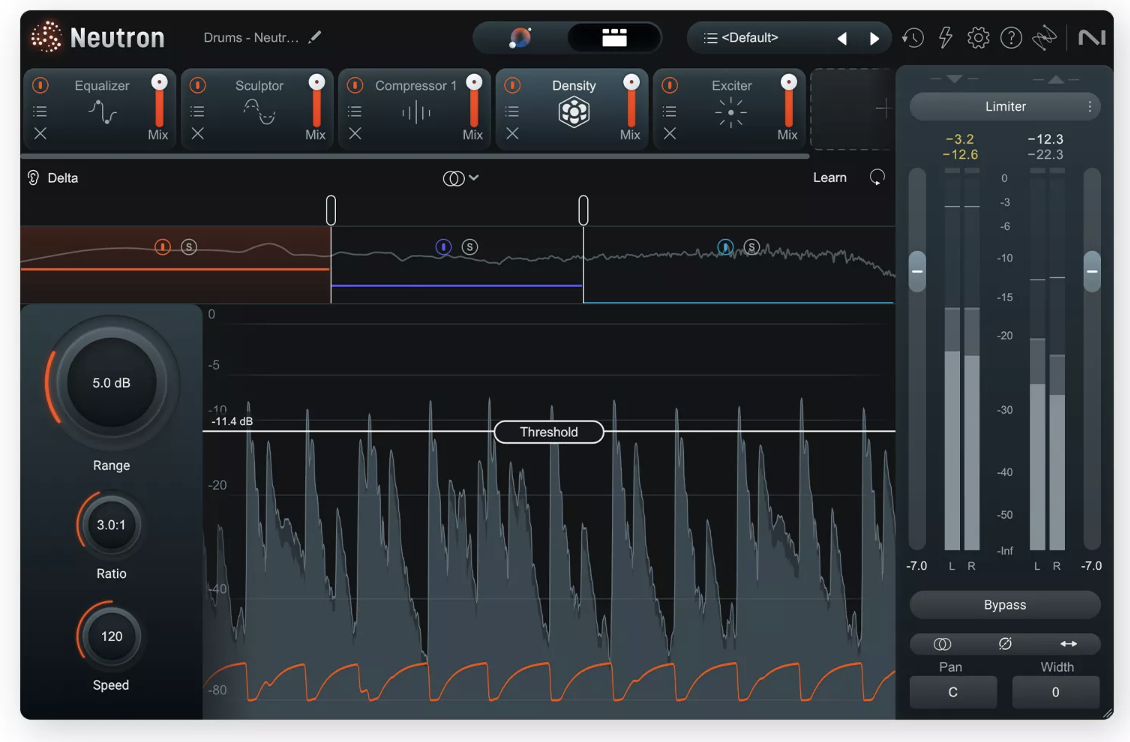The image size is (1130, 742).
Task: Open the help question mark
Action: pos(1011,37)
